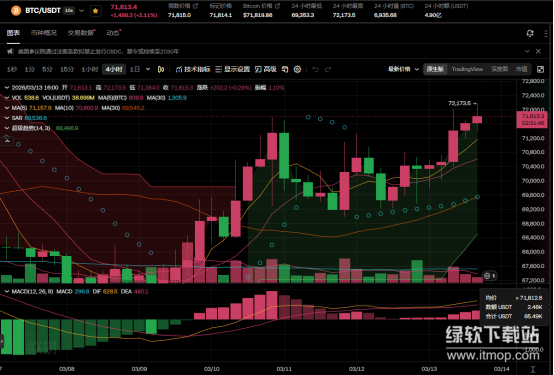Open the vertical three-dot more menu
The height and width of the screenshot is (375, 554).
[x=546, y=33]
